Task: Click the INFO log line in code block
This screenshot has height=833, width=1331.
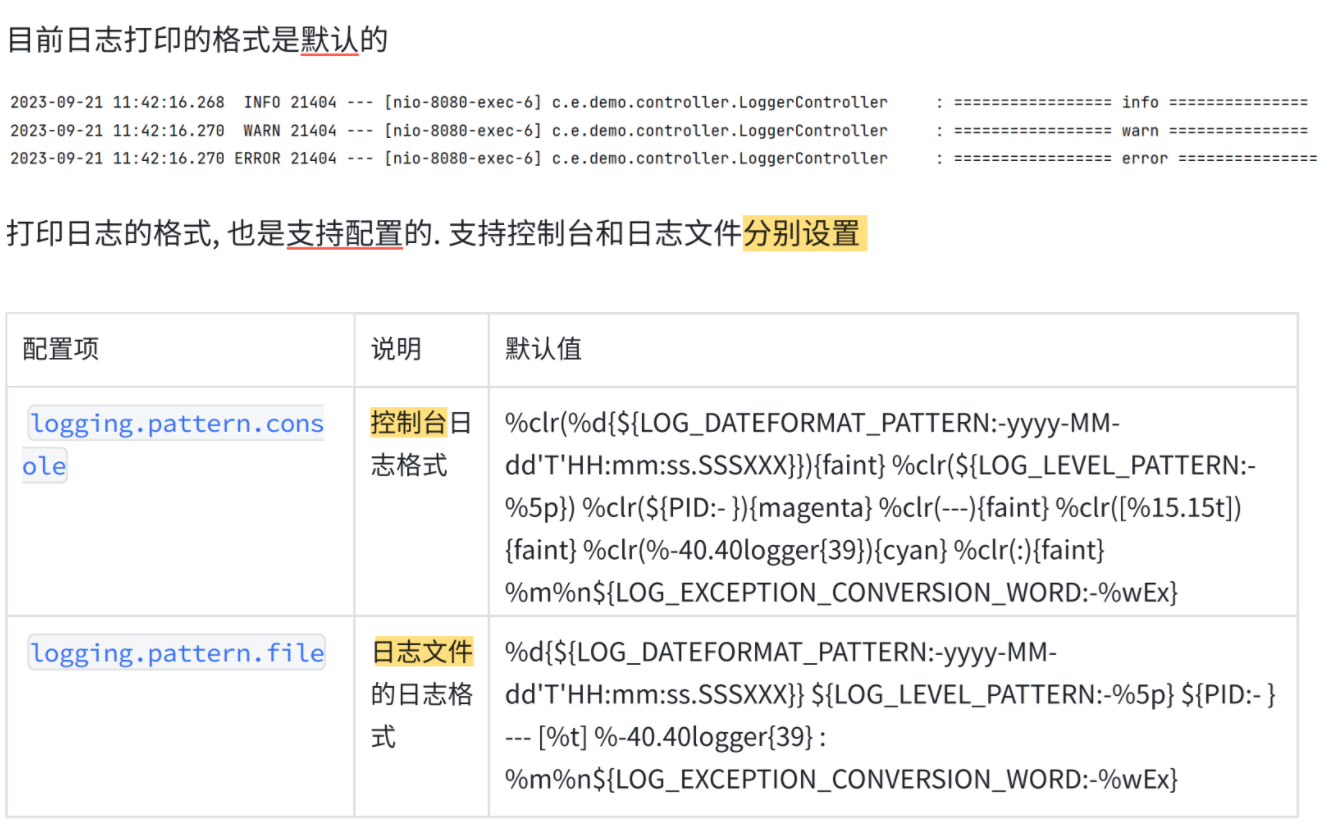Action: (659, 102)
